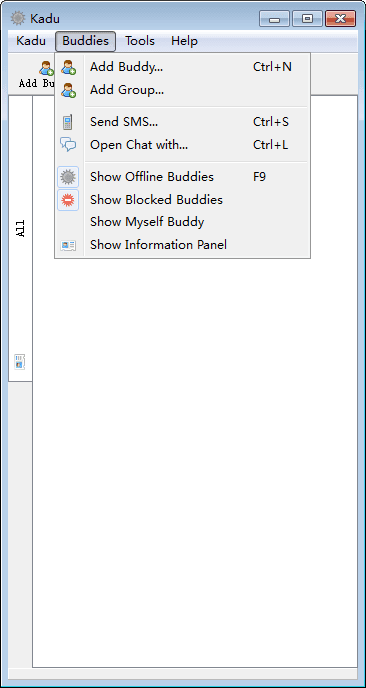Click the small contact card icon in sidebar
Image resolution: width=366 pixels, height=688 pixels.
20,362
